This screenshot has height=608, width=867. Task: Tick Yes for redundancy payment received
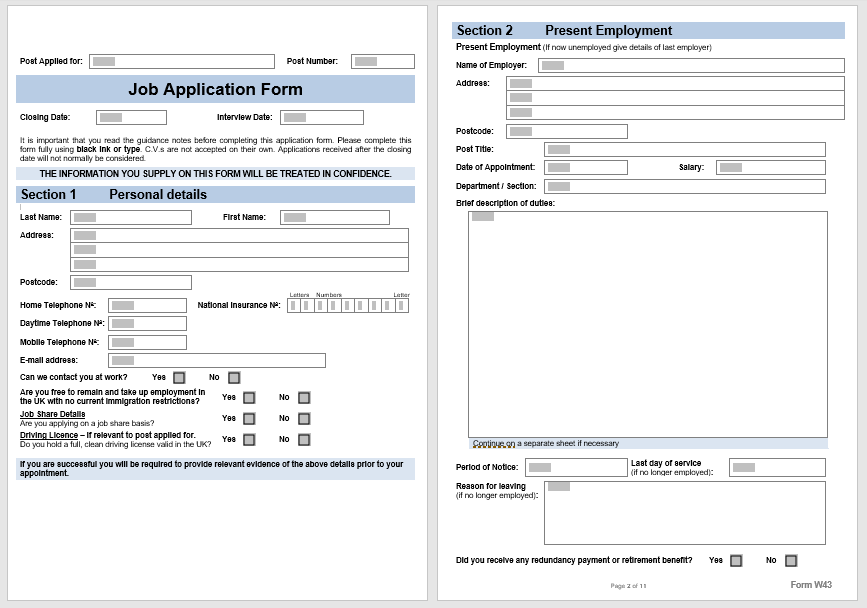[736, 561]
